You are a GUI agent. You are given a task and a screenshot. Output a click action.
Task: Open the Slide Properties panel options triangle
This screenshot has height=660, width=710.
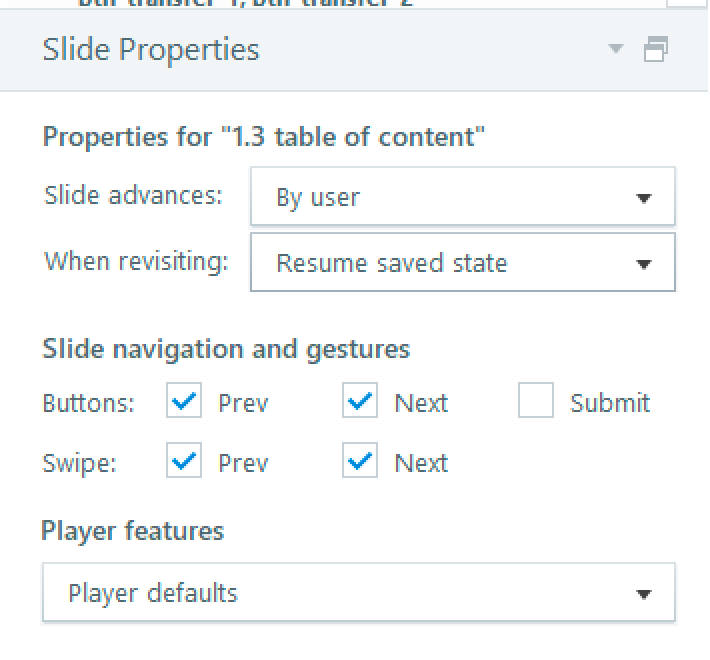(616, 49)
